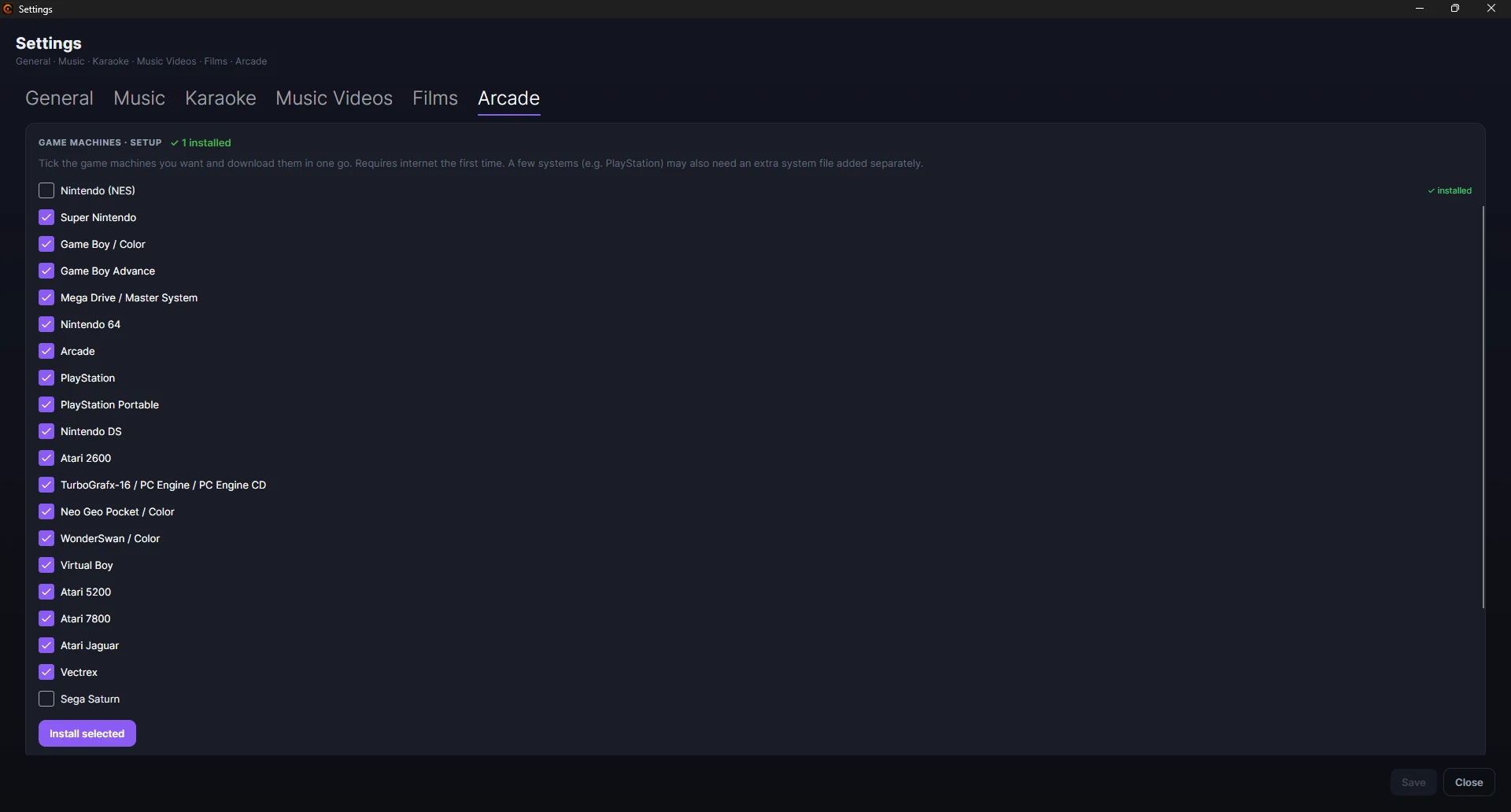The image size is (1511, 812).
Task: Toggle the Nintendo DS checkbox
Action: tap(46, 432)
